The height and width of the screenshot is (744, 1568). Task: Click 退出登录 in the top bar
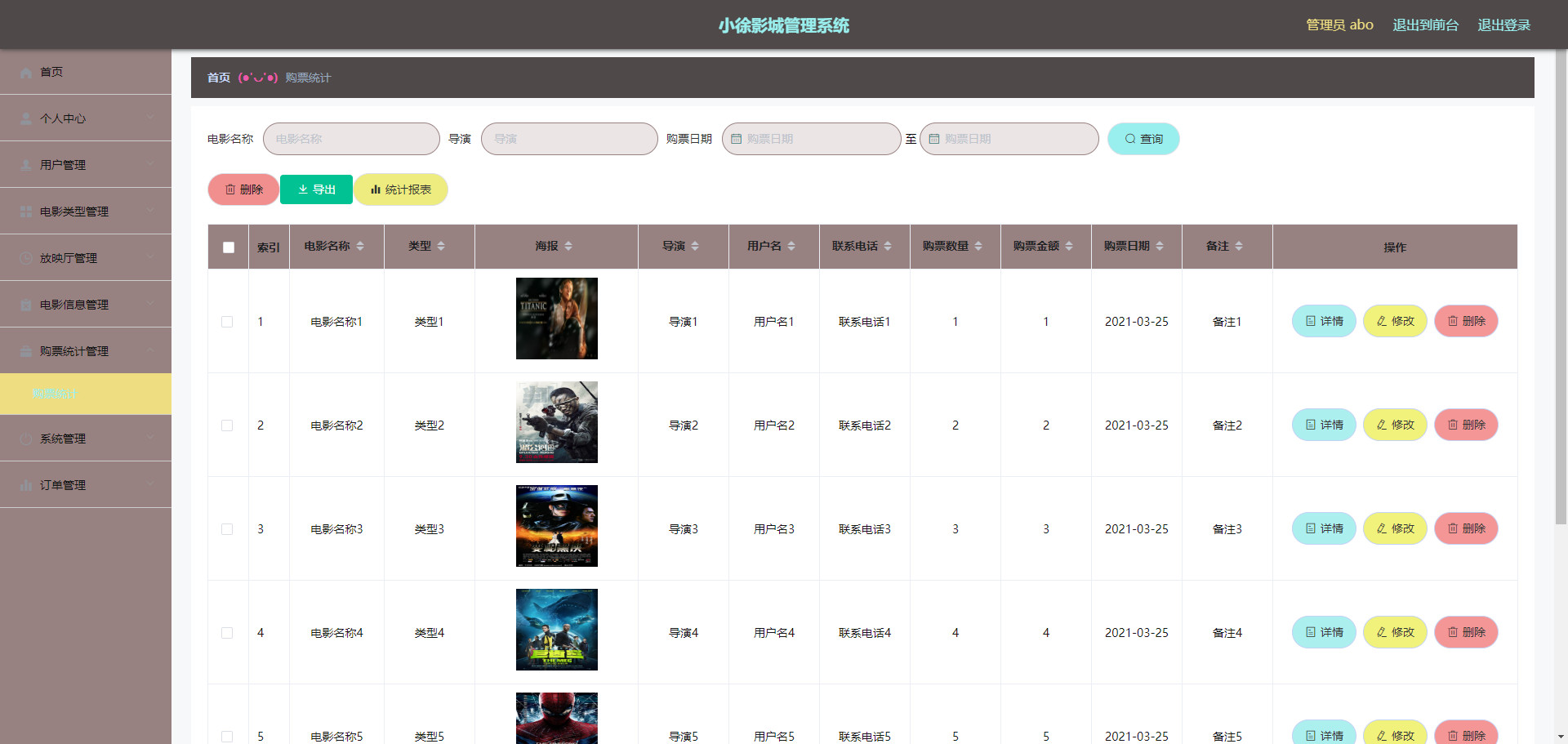(1503, 25)
